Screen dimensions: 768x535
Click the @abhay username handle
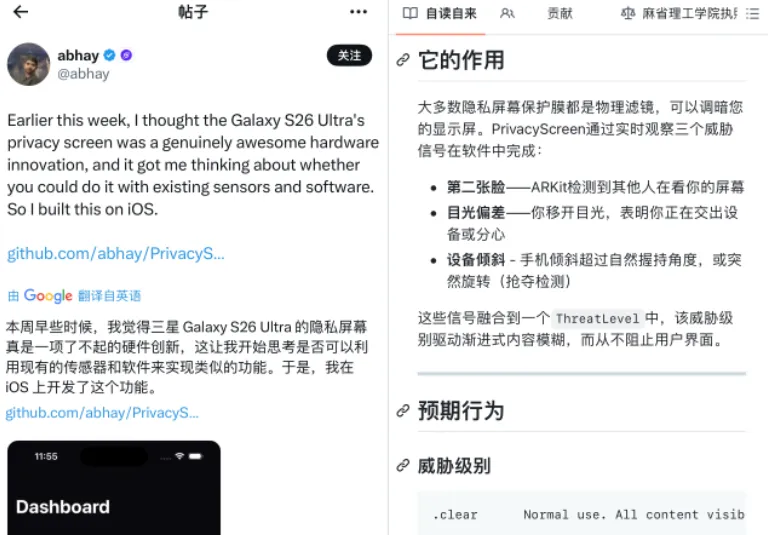tap(83, 74)
